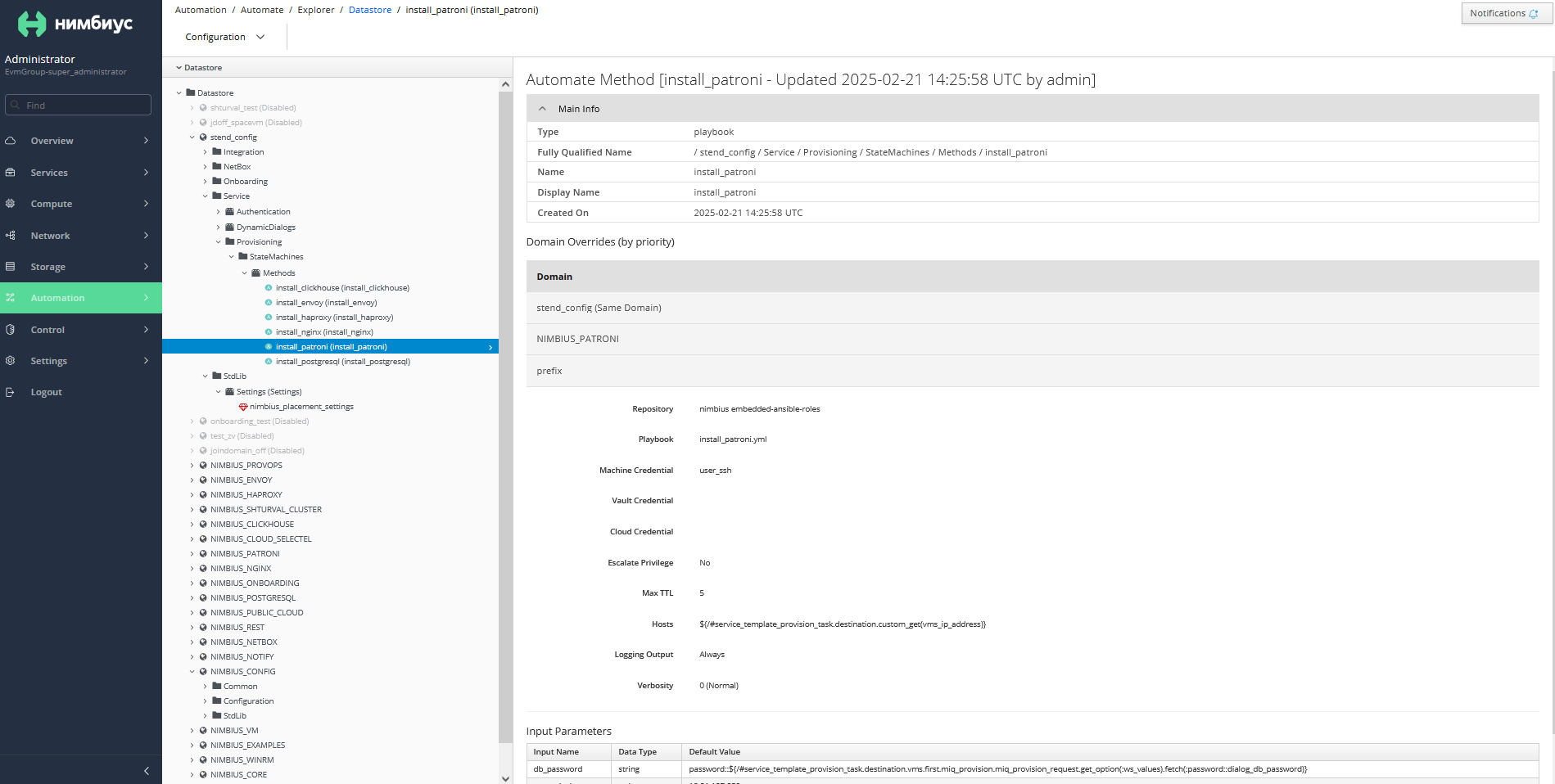Click the install_patroni.yml playbook value
Viewport: 1555px width, 784px height.
(x=733, y=439)
